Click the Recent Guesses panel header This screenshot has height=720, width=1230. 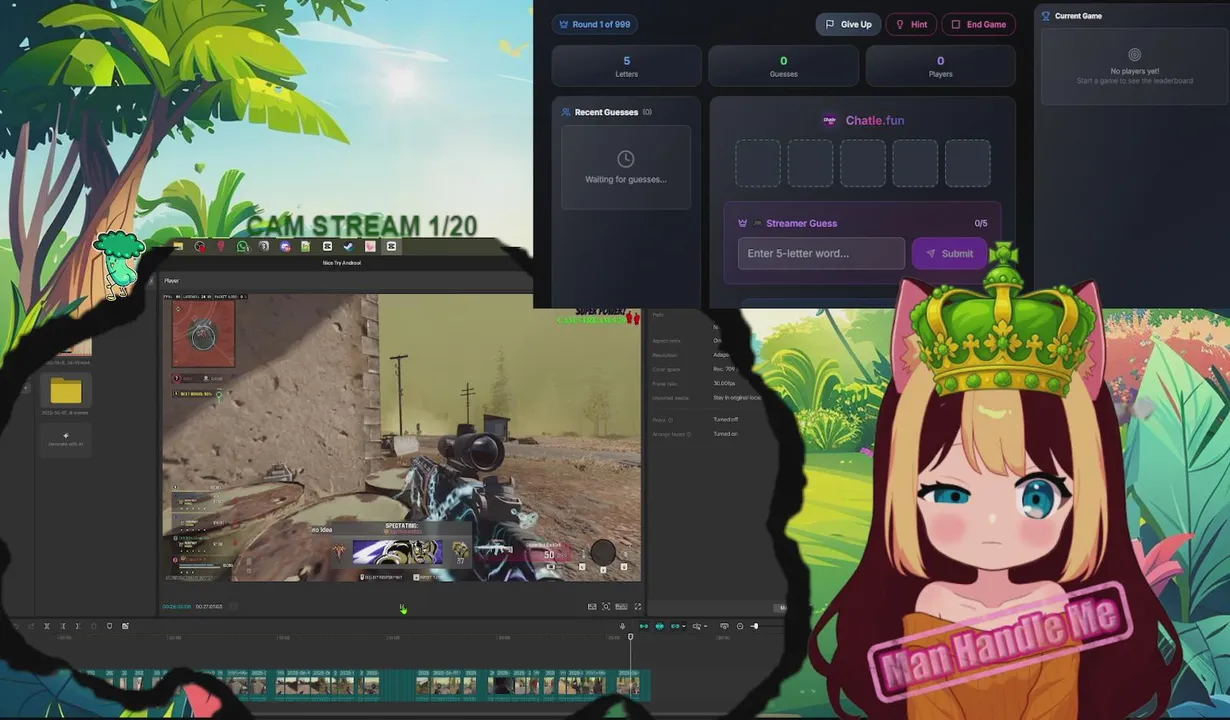pyautogui.click(x=606, y=112)
